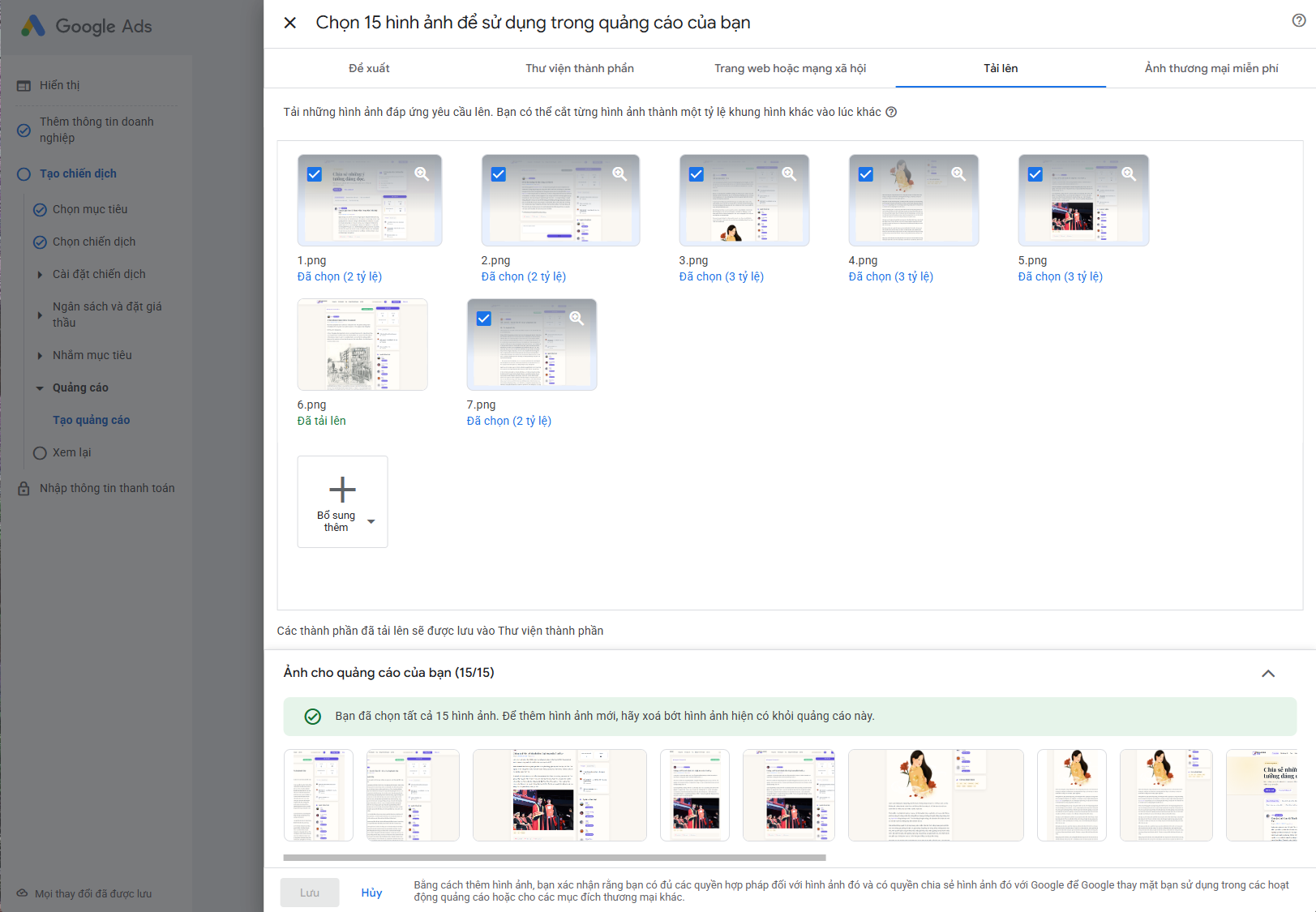1316x912 pixels.
Task: Click the horizontal scrollbar under selected images
Action: pyautogui.click(x=555, y=857)
